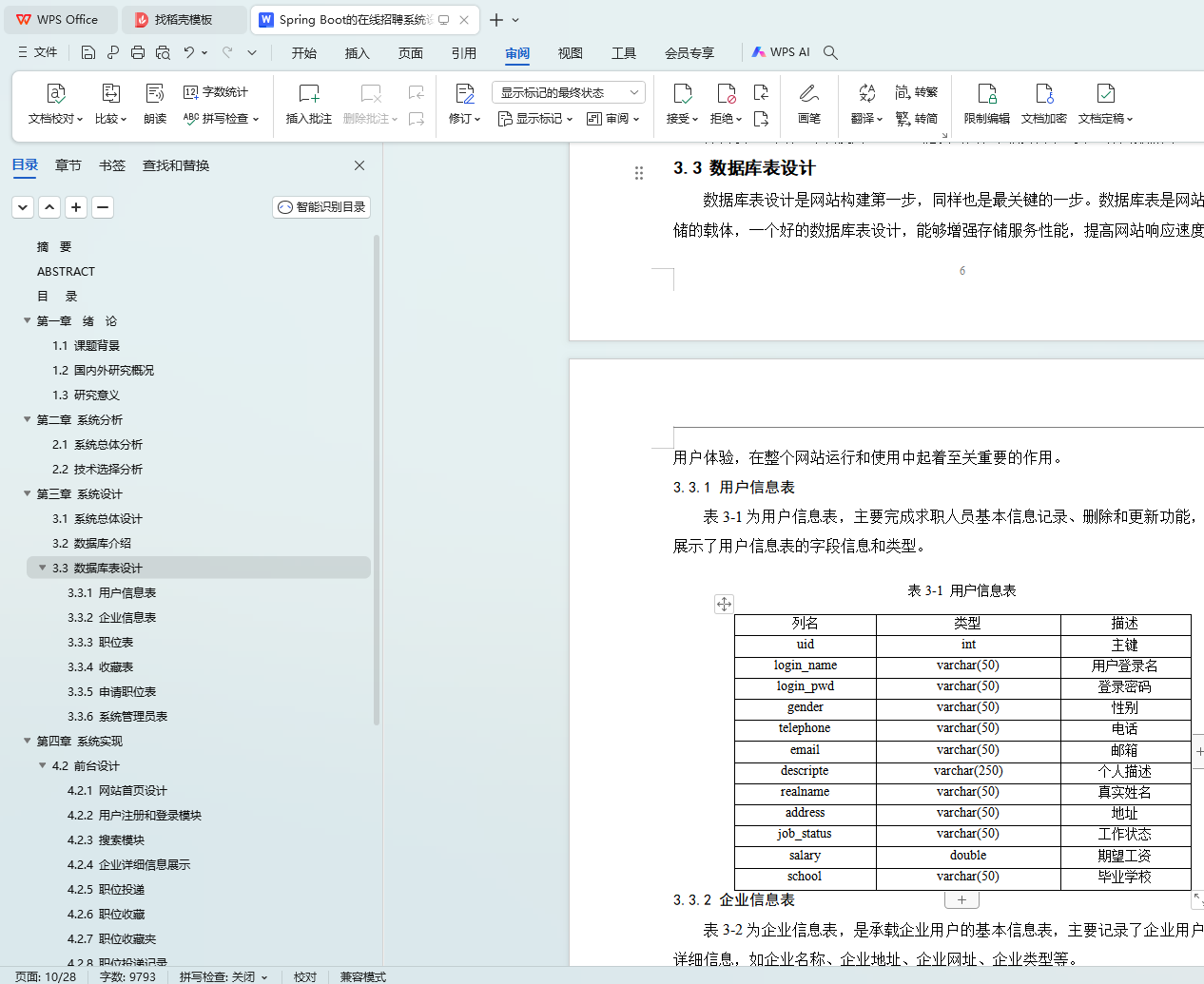Open 显示标记 show markup options
Viewport: 1204px width, 984px height.
(x=534, y=119)
